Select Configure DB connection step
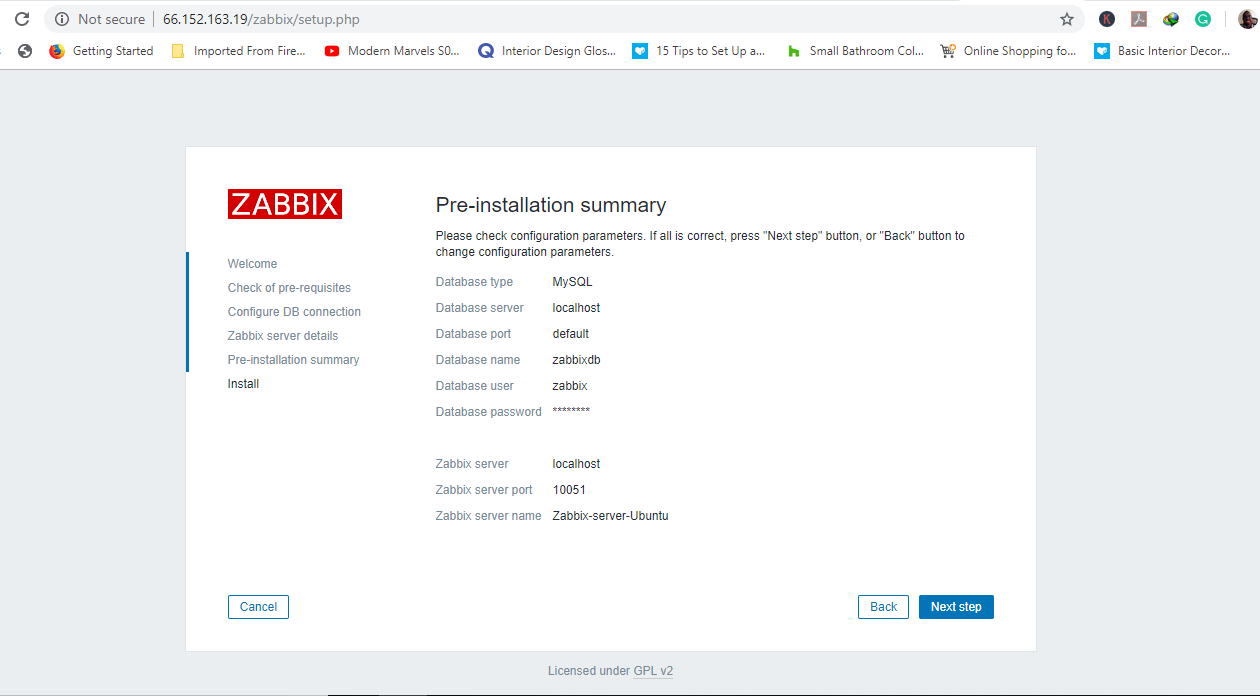 click(x=294, y=312)
